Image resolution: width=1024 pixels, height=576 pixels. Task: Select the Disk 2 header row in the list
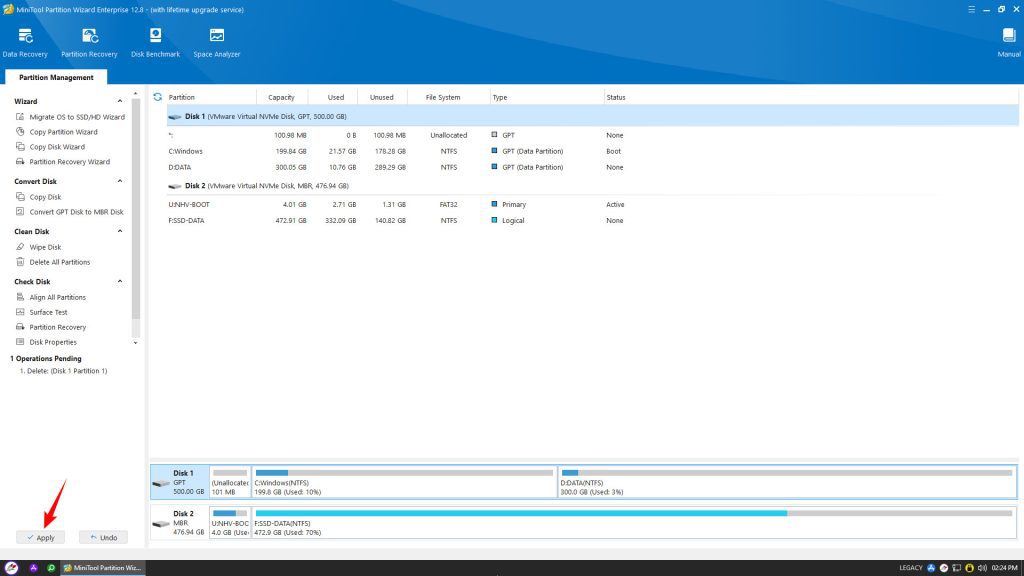click(592, 185)
